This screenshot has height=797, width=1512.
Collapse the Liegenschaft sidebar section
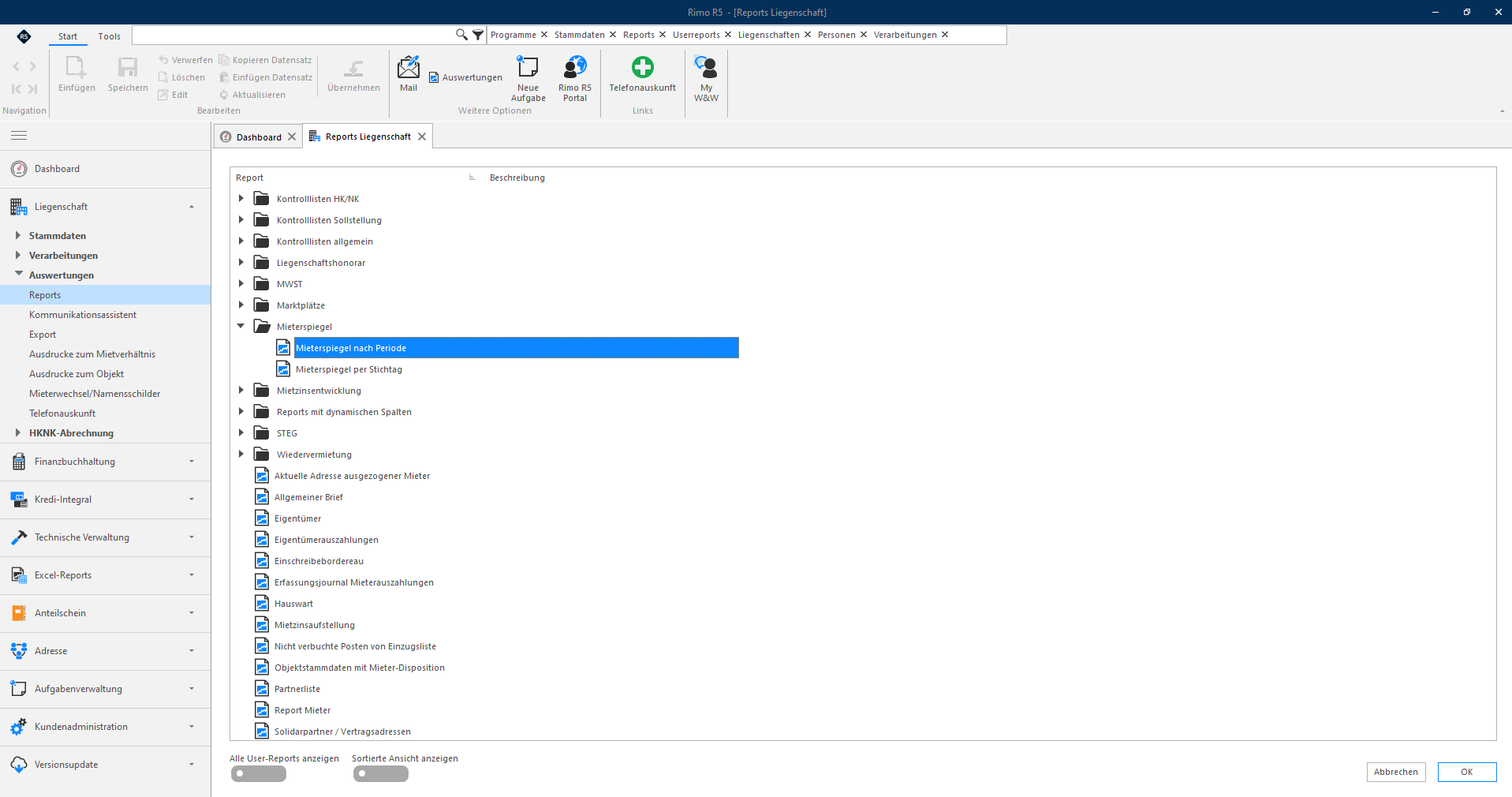105,207
